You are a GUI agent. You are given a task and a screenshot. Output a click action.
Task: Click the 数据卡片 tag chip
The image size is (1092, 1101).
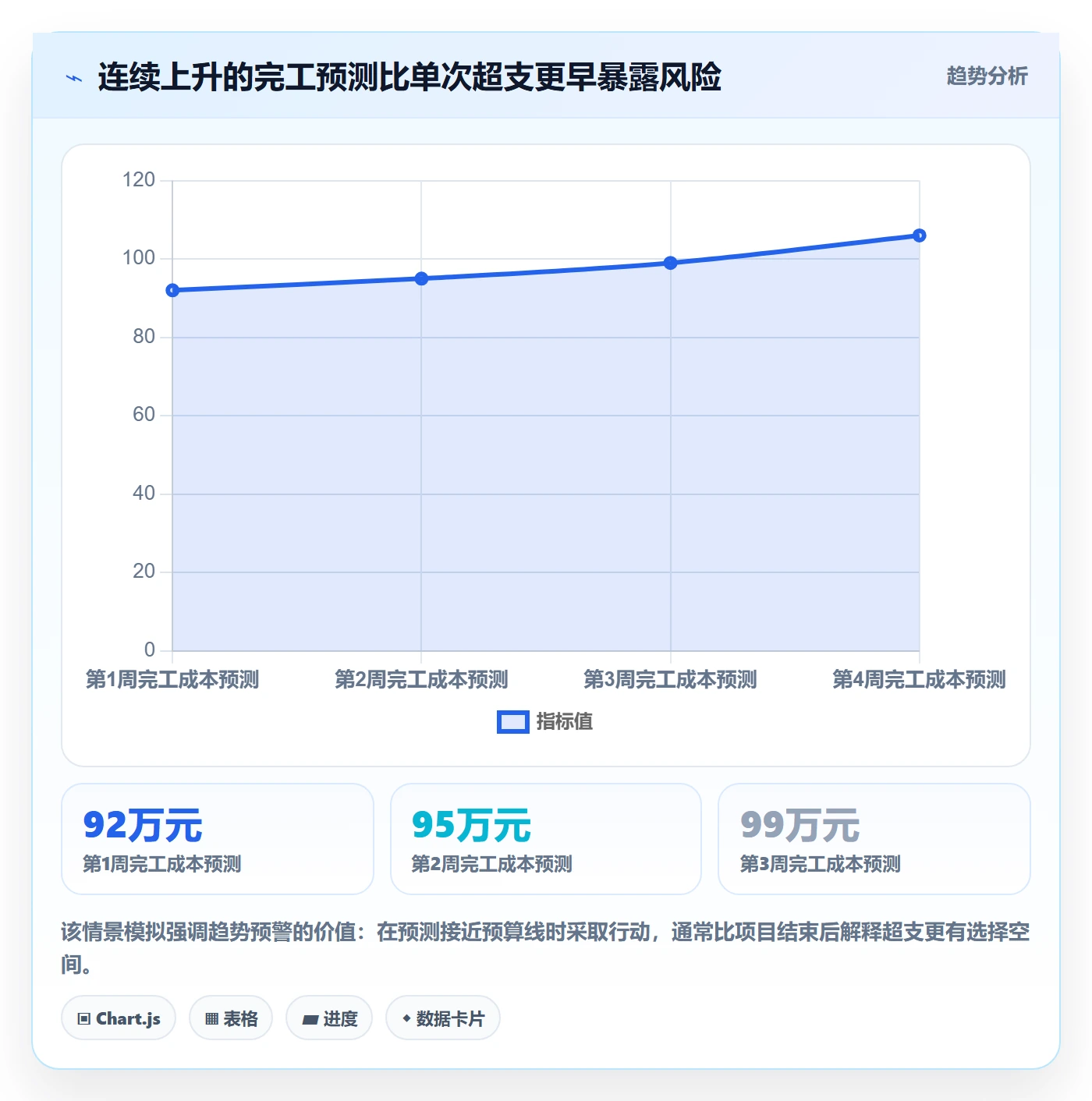click(x=443, y=1018)
